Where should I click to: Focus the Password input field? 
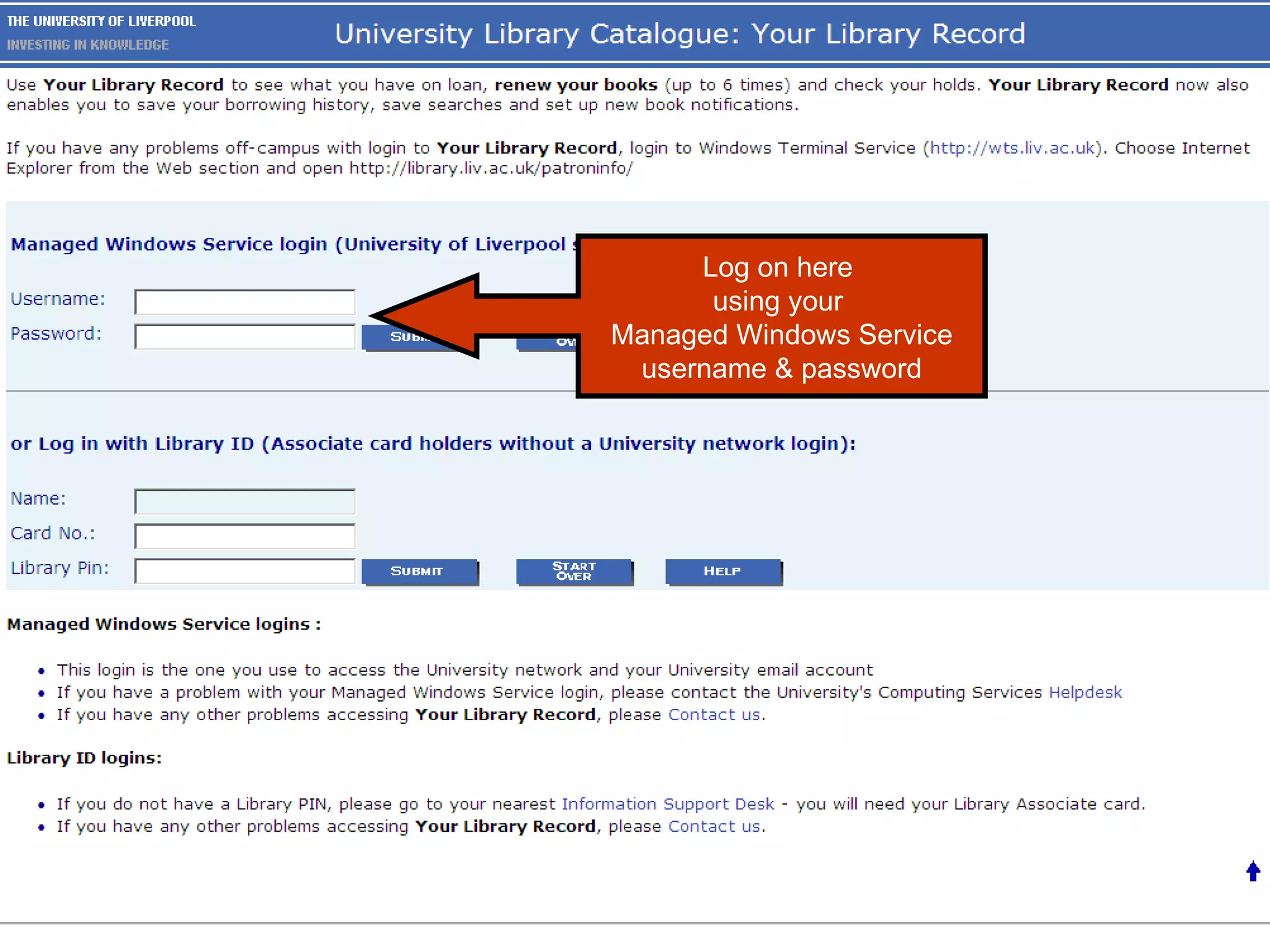(x=245, y=337)
